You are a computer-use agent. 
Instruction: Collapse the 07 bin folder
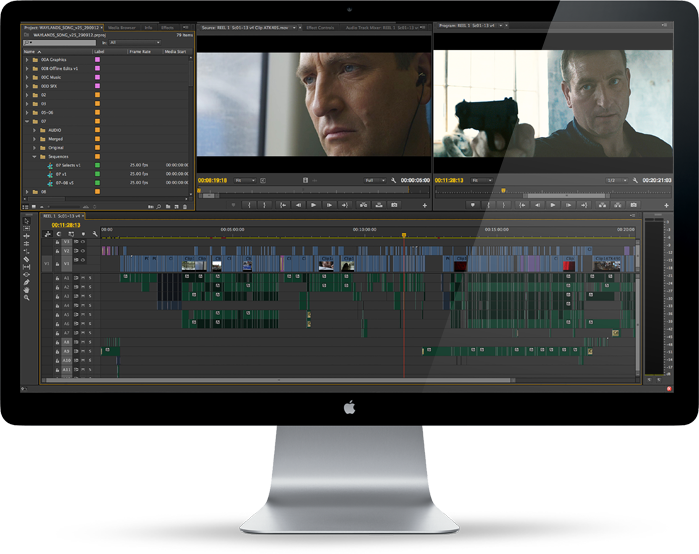[27, 120]
